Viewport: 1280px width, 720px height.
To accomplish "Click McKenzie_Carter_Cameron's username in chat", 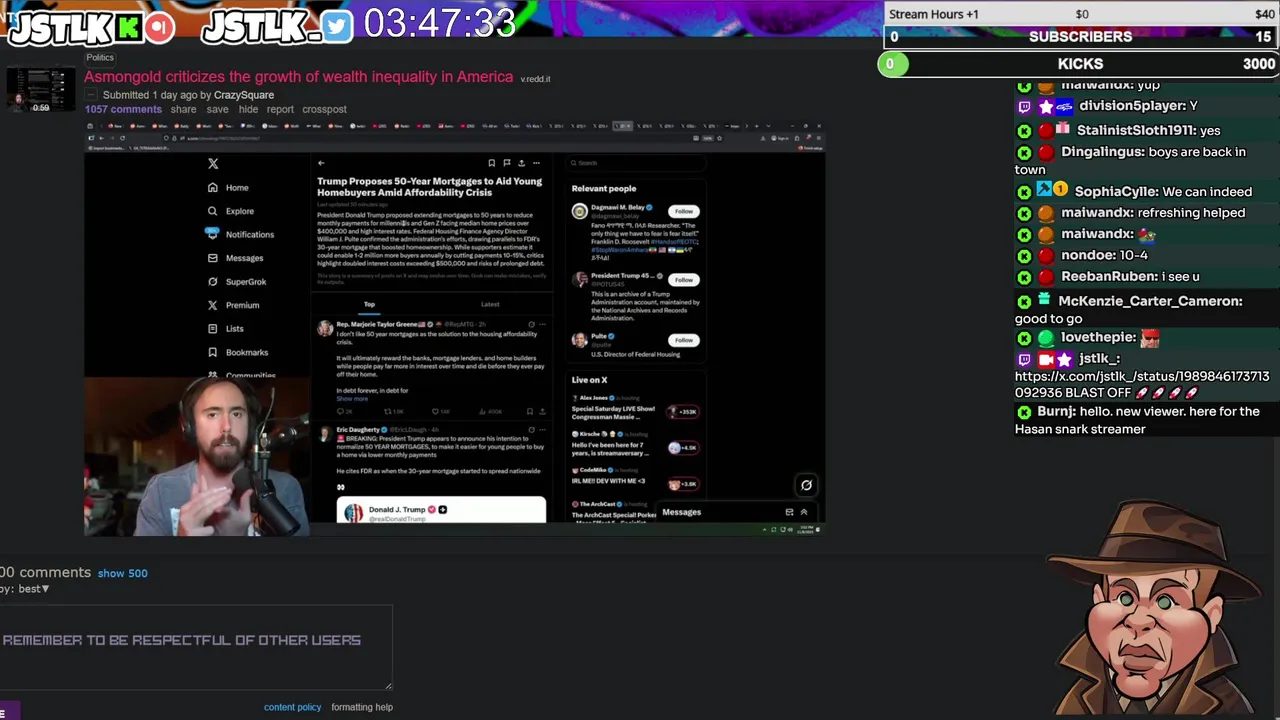I will (1149, 301).
